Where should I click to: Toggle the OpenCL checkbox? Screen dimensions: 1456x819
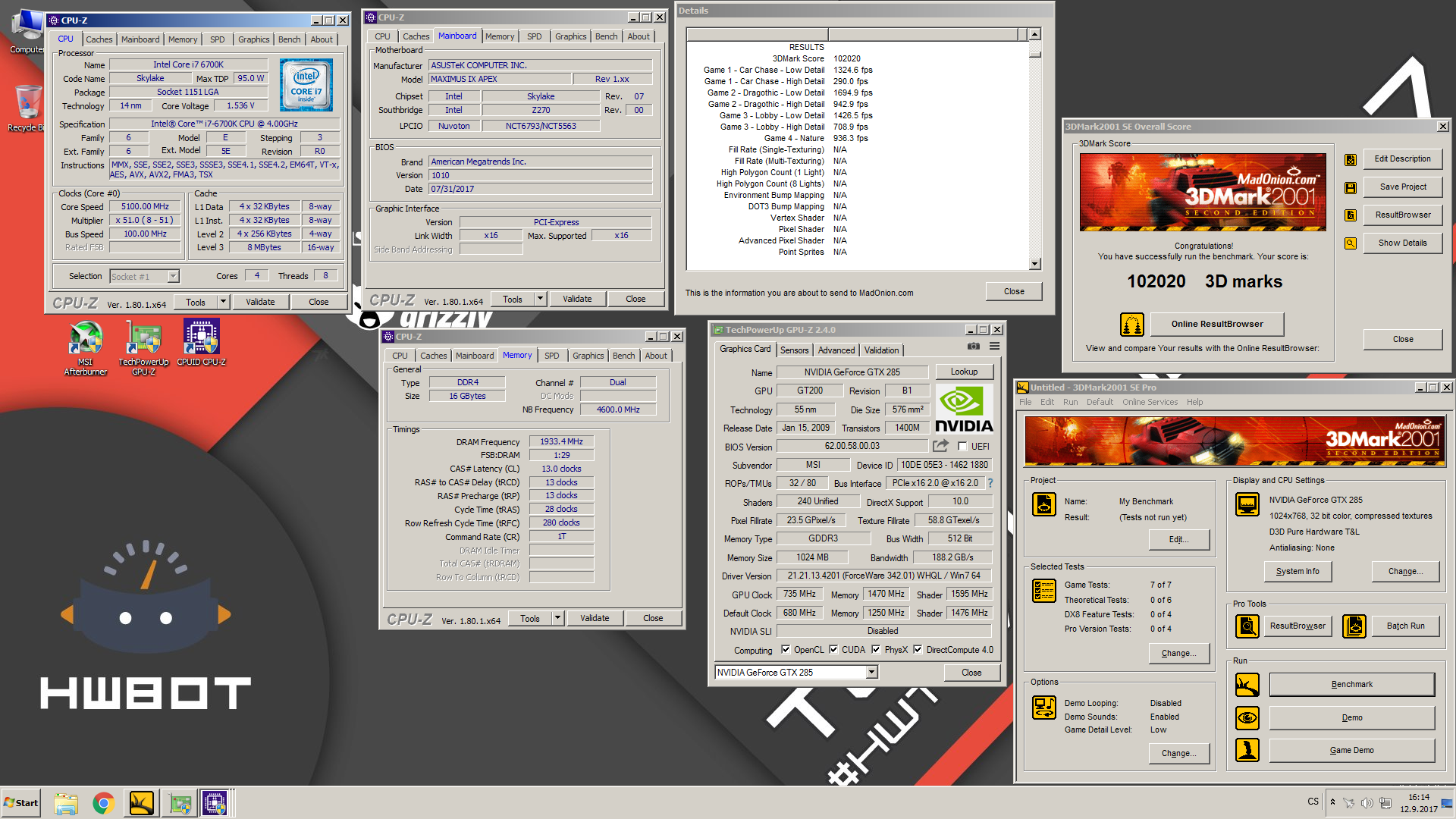786,650
